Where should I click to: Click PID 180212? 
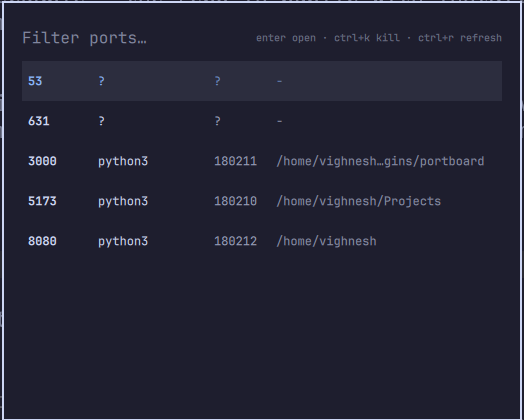coord(235,242)
